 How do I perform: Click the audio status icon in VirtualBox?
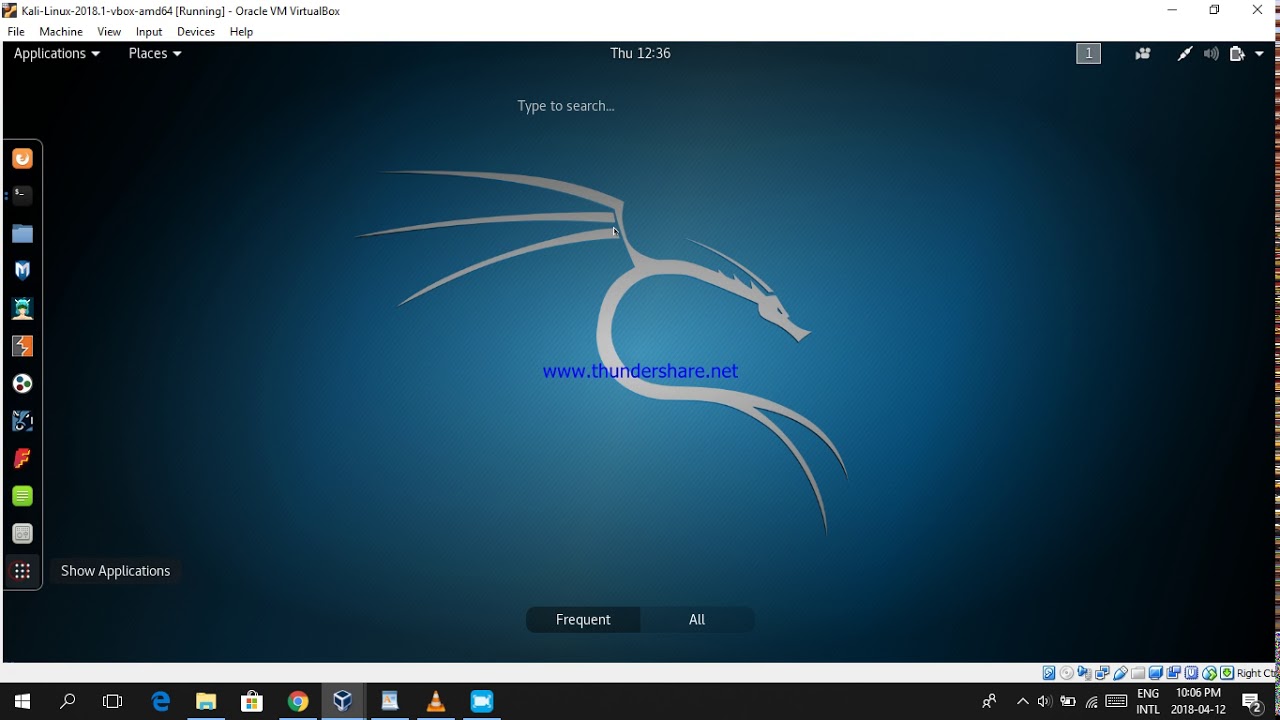coord(1085,673)
